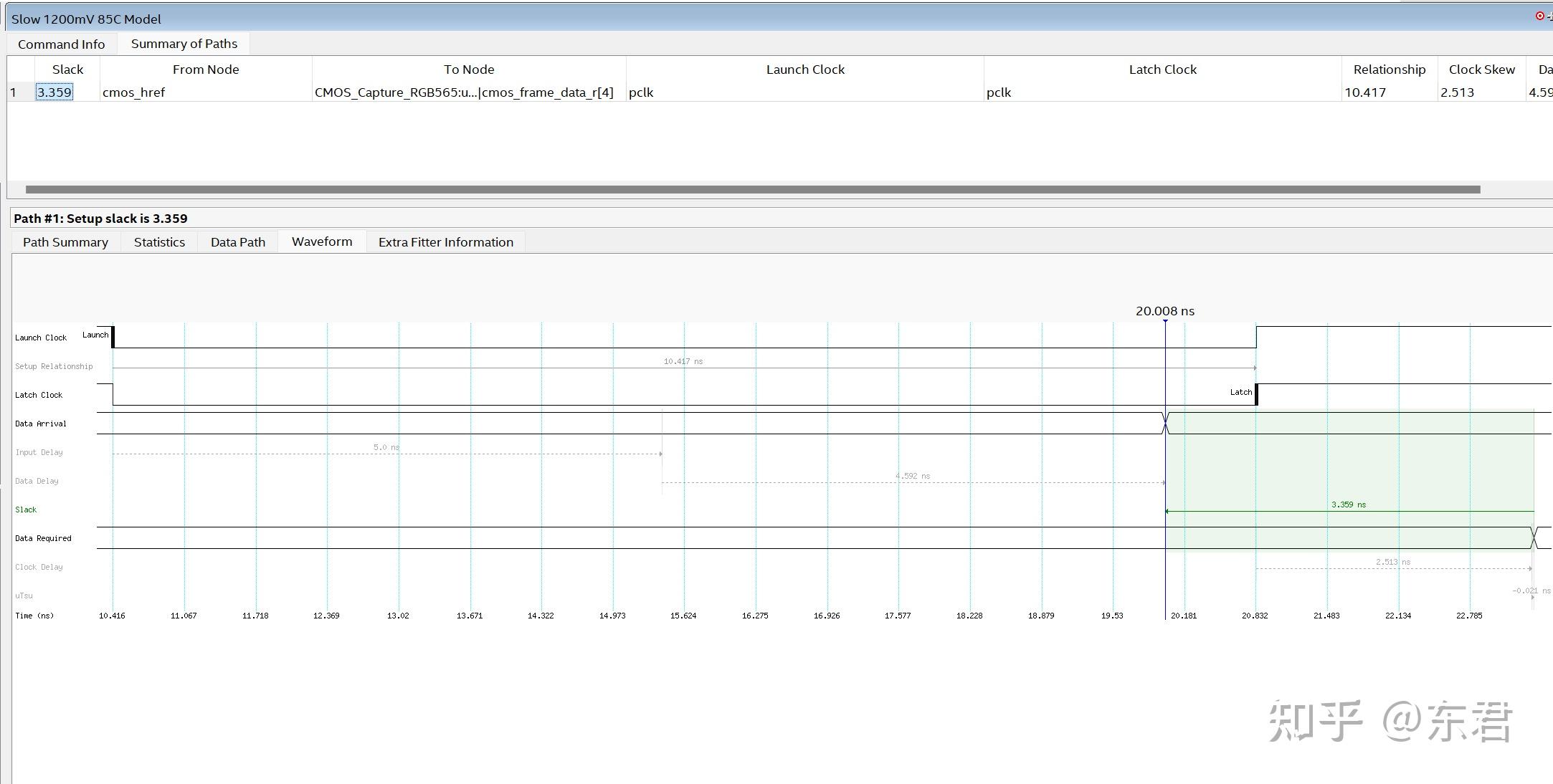
Task: Click the To Node column header
Action: click(469, 70)
